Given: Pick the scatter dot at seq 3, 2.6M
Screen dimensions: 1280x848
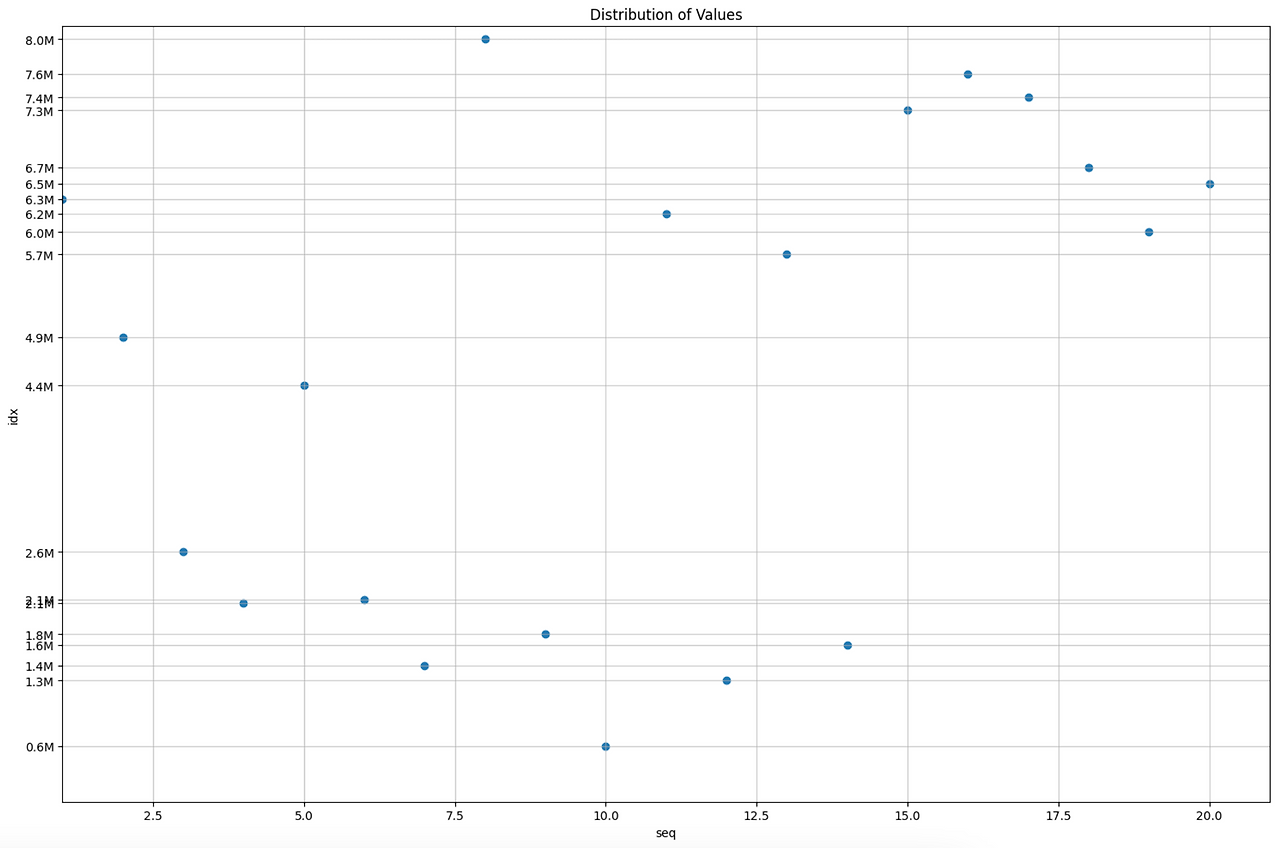Looking at the screenshot, I should 183,552.
